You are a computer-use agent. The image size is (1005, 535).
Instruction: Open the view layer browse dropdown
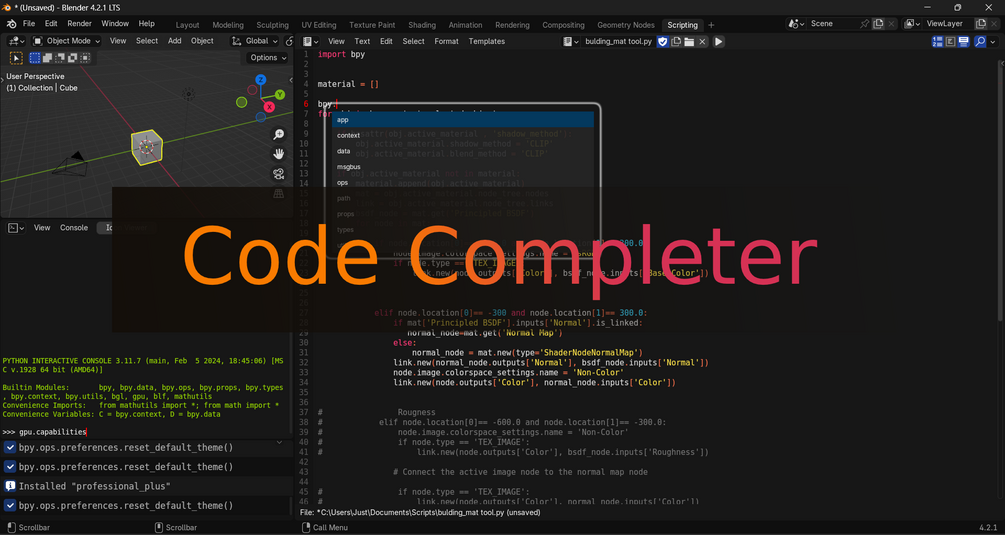pos(913,24)
